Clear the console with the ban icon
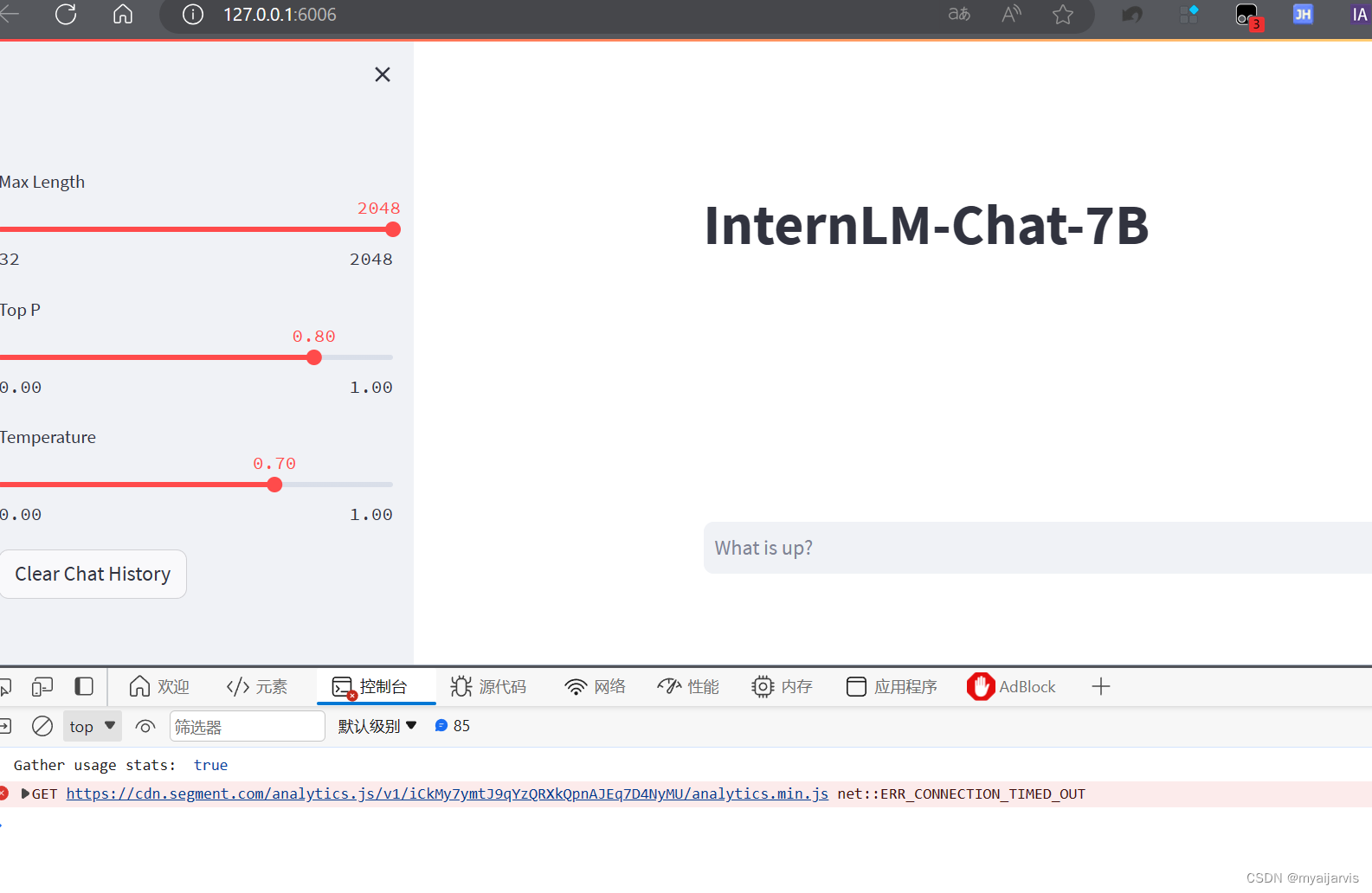Screen dimensions: 1372x893 pyautogui.click(x=42, y=726)
